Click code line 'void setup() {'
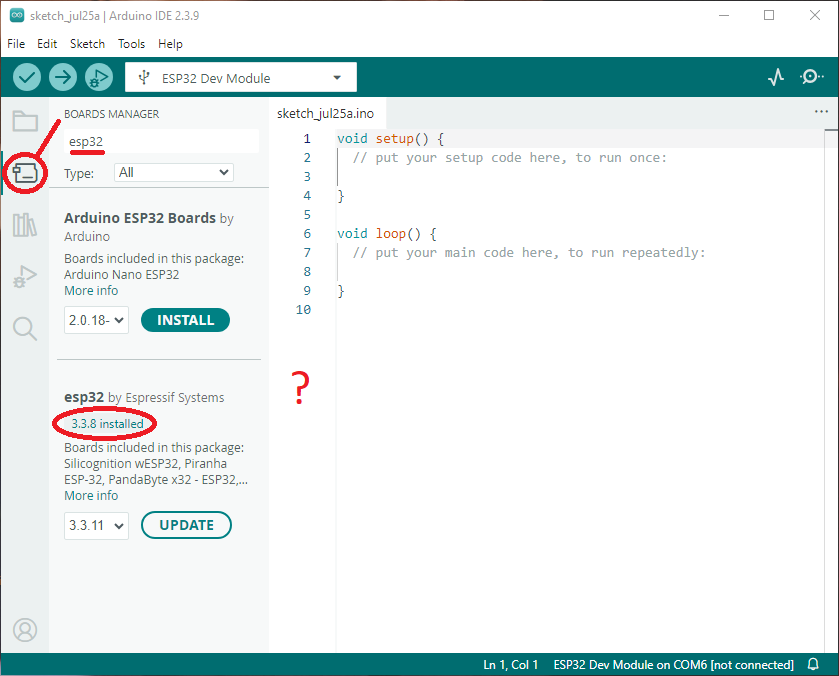The height and width of the screenshot is (676, 839). [x=391, y=139]
